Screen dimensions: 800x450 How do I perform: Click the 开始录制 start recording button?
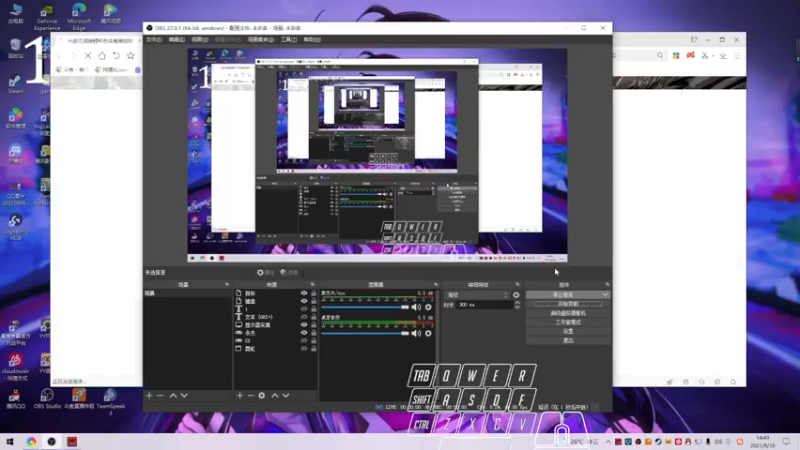point(568,304)
